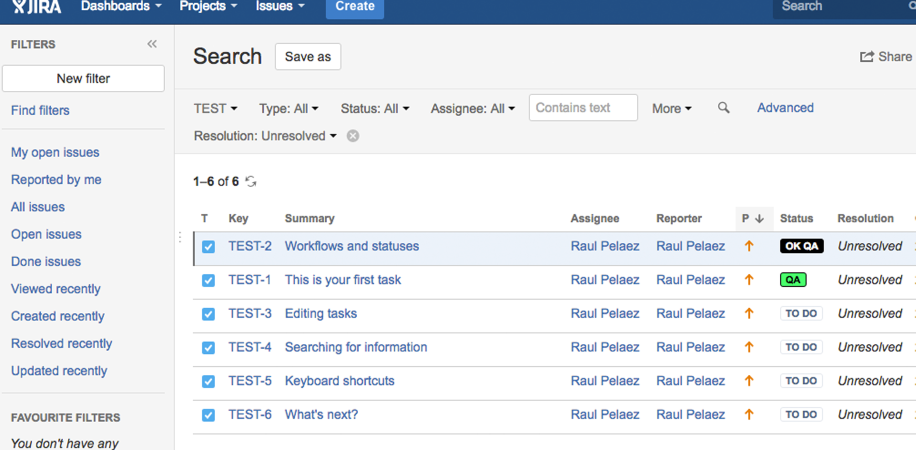Switch to Advanced search
Screen dimensions: 920x450
tap(785, 108)
